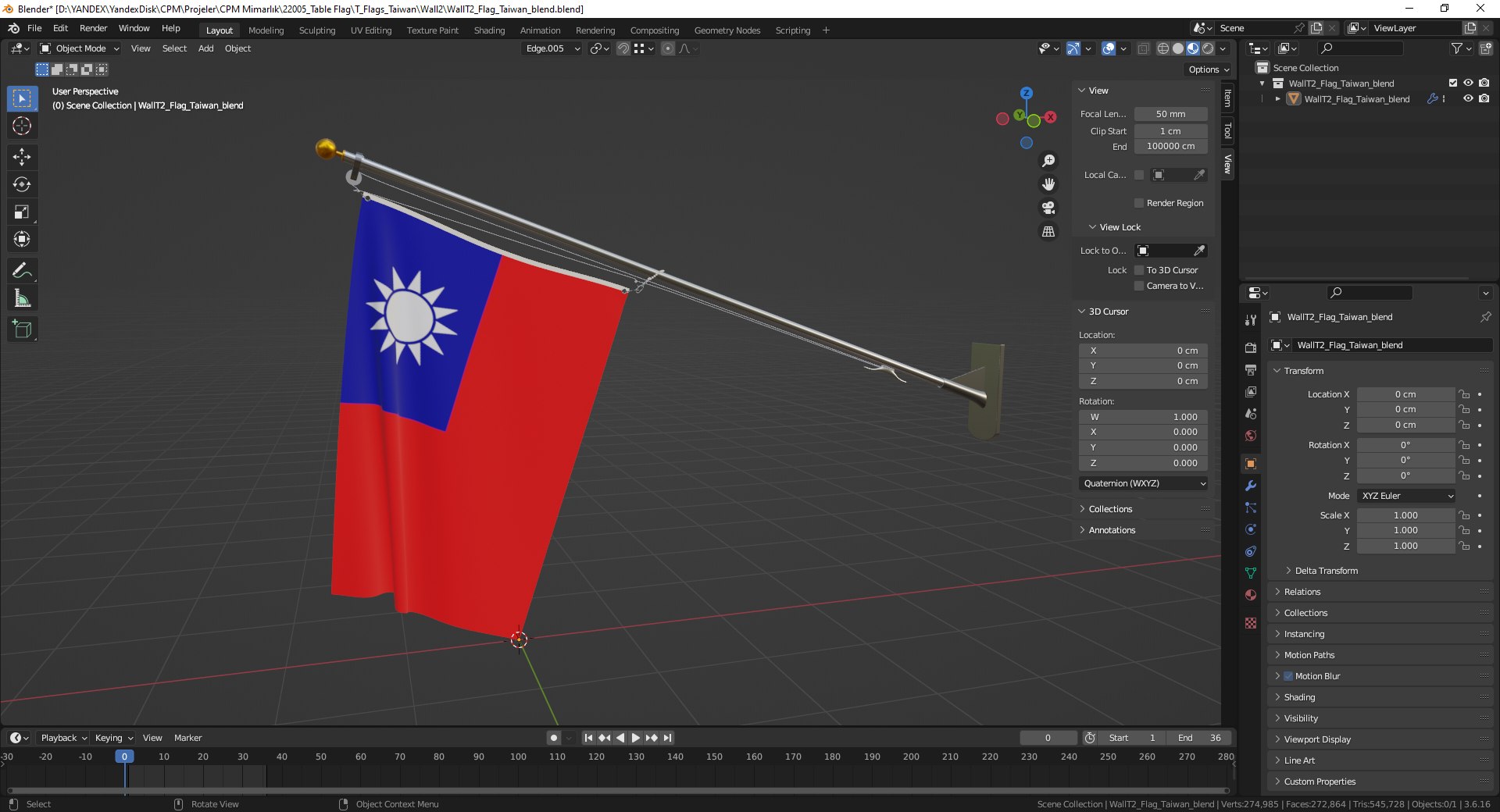Select the Measure ruler tool
This screenshot has width=1500, height=812.
click(x=22, y=298)
